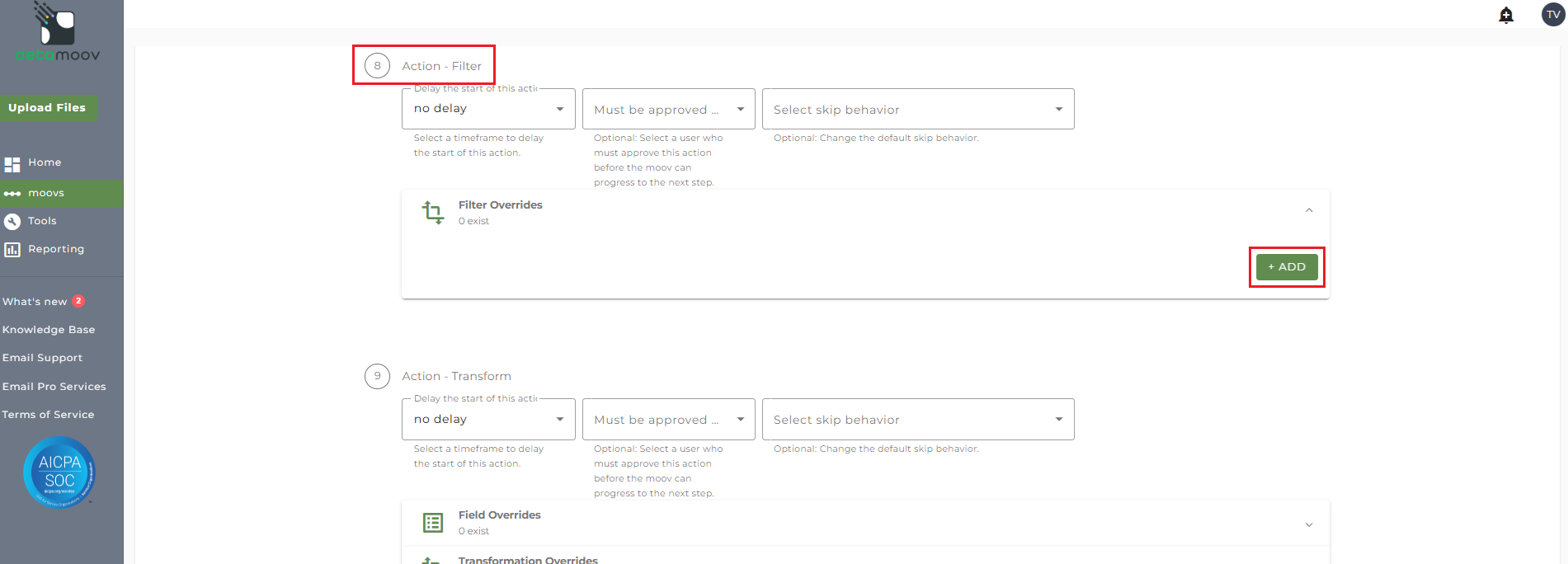The height and width of the screenshot is (564, 1568).
Task: Click the Tools wrench icon
Action: coord(12,221)
